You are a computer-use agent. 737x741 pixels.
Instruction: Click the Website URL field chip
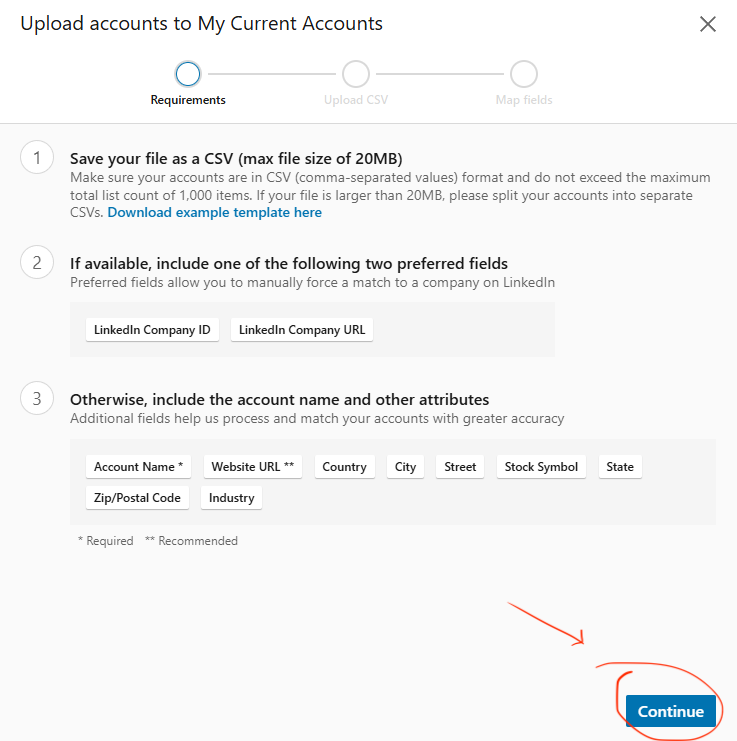tap(253, 467)
